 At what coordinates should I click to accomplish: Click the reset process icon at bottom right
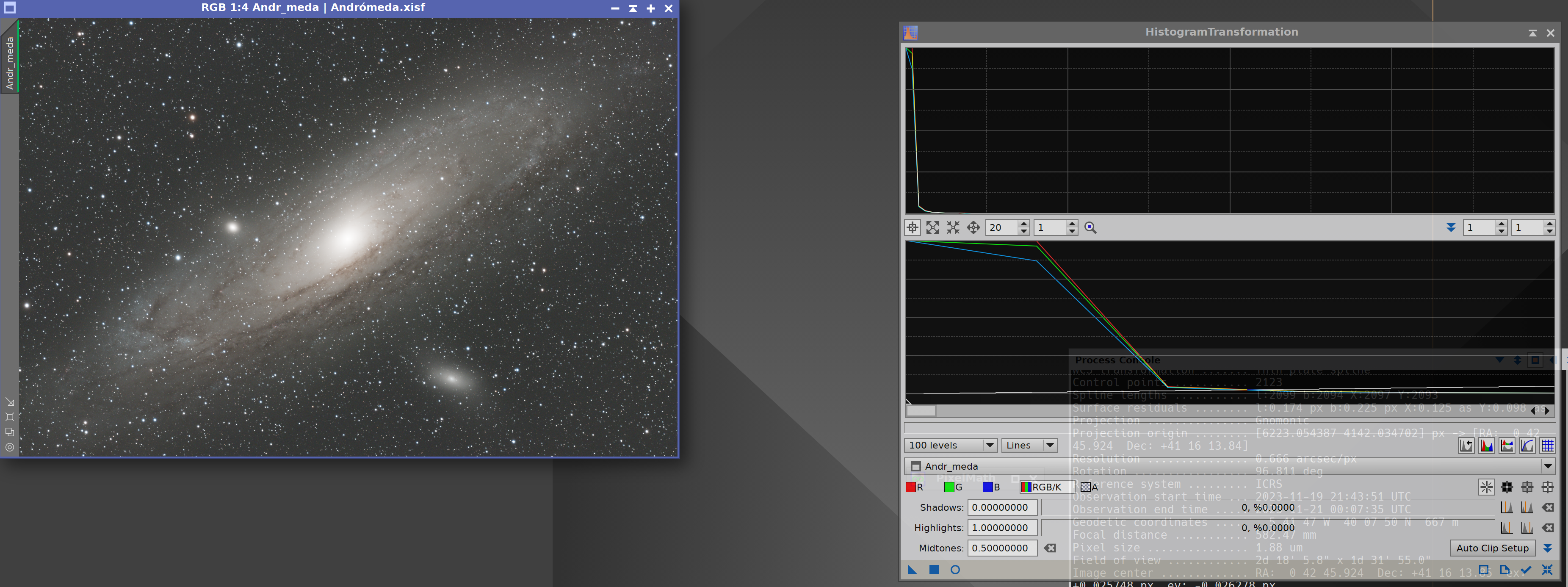click(x=1547, y=570)
